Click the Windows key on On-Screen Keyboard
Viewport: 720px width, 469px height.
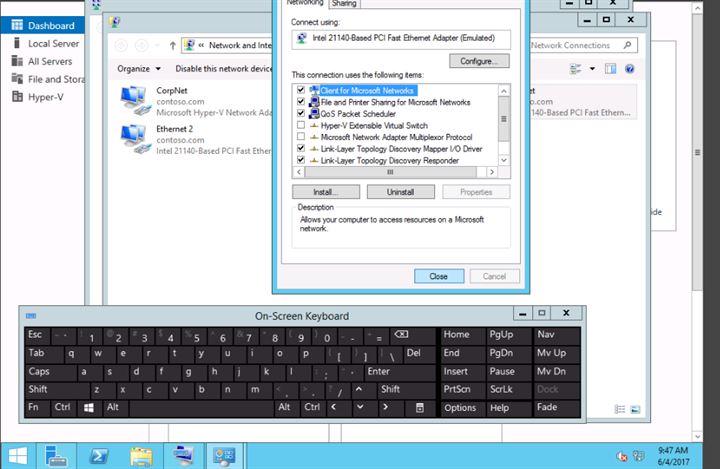(89, 407)
